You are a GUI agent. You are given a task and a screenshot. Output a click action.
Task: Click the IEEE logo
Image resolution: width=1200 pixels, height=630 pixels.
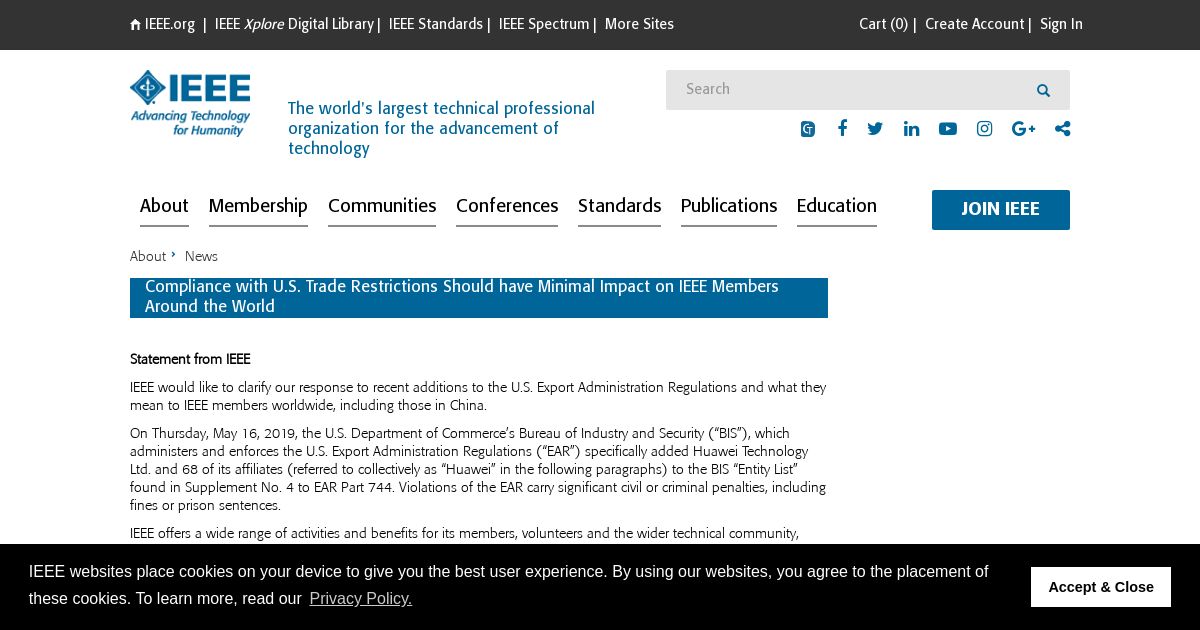click(x=190, y=103)
